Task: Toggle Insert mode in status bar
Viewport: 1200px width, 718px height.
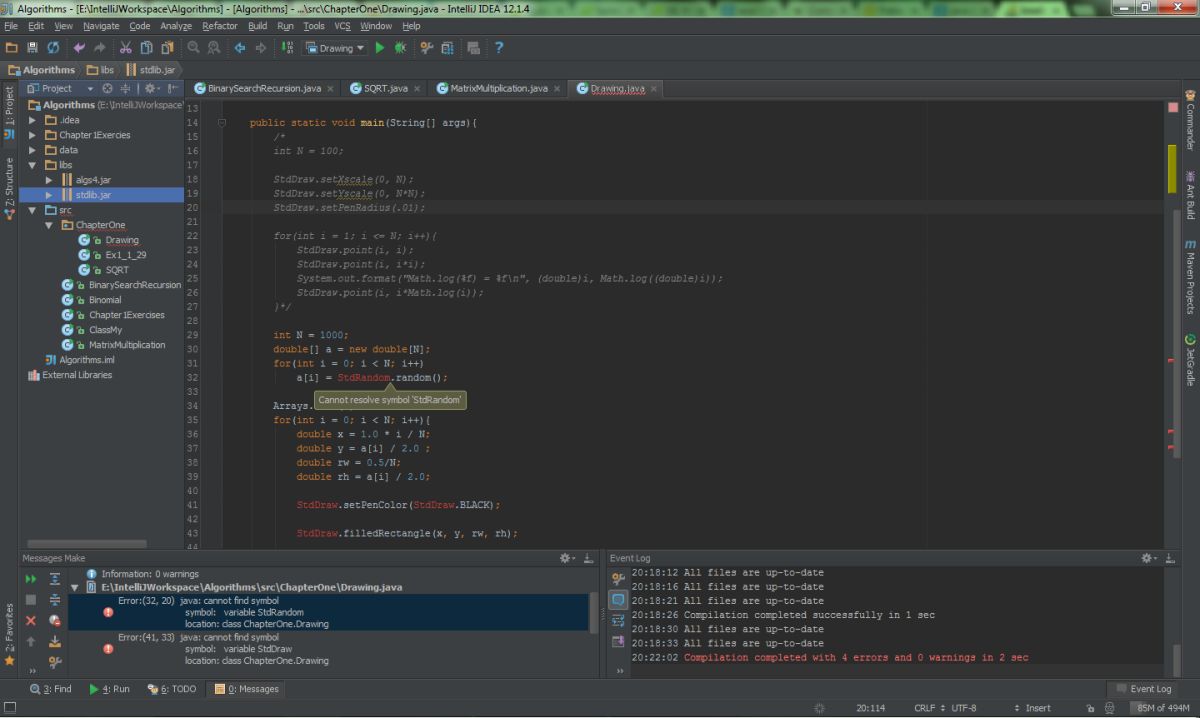Action: coord(1038,708)
